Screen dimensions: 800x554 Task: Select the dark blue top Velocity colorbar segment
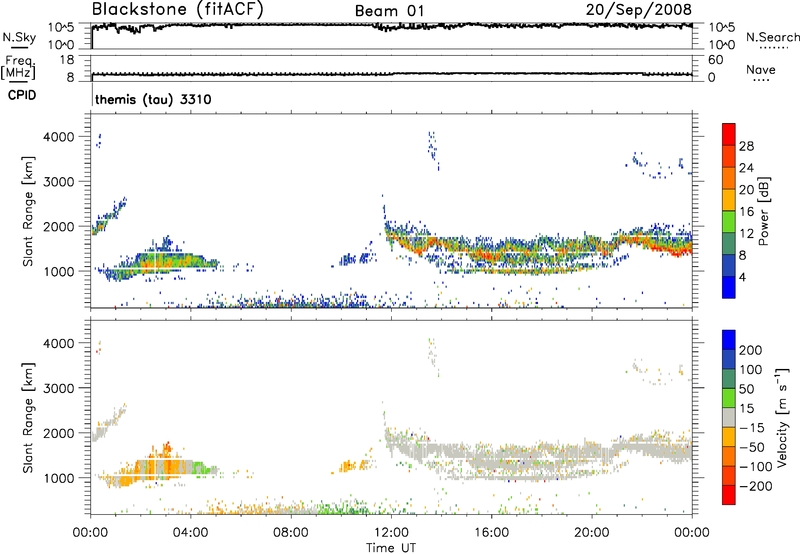point(729,340)
